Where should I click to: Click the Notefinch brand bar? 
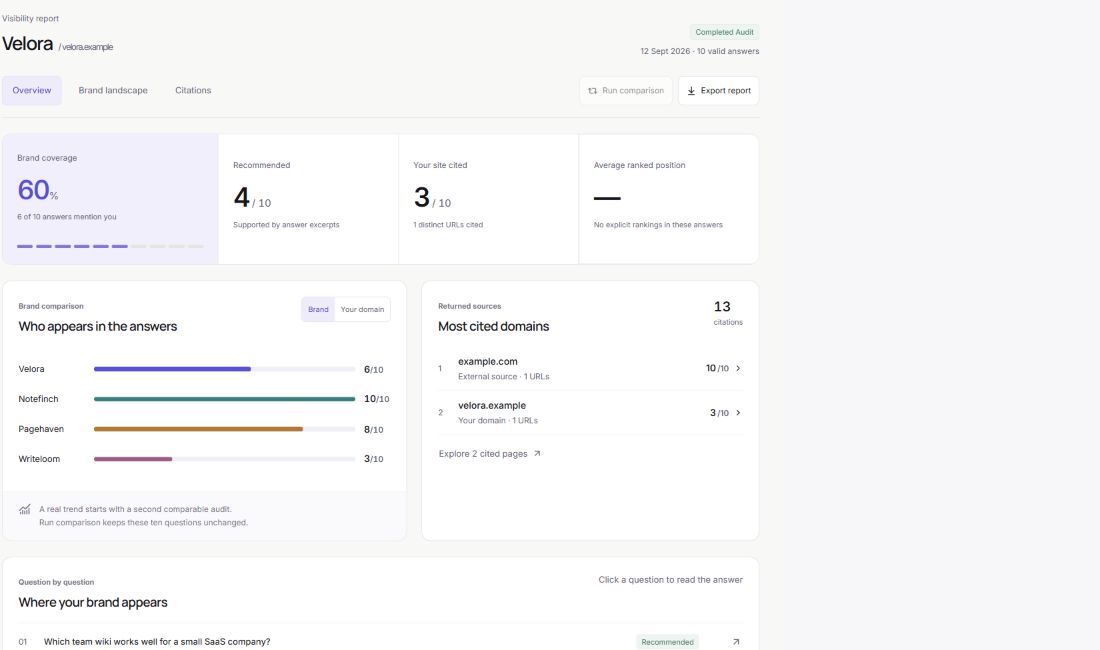(x=224, y=399)
